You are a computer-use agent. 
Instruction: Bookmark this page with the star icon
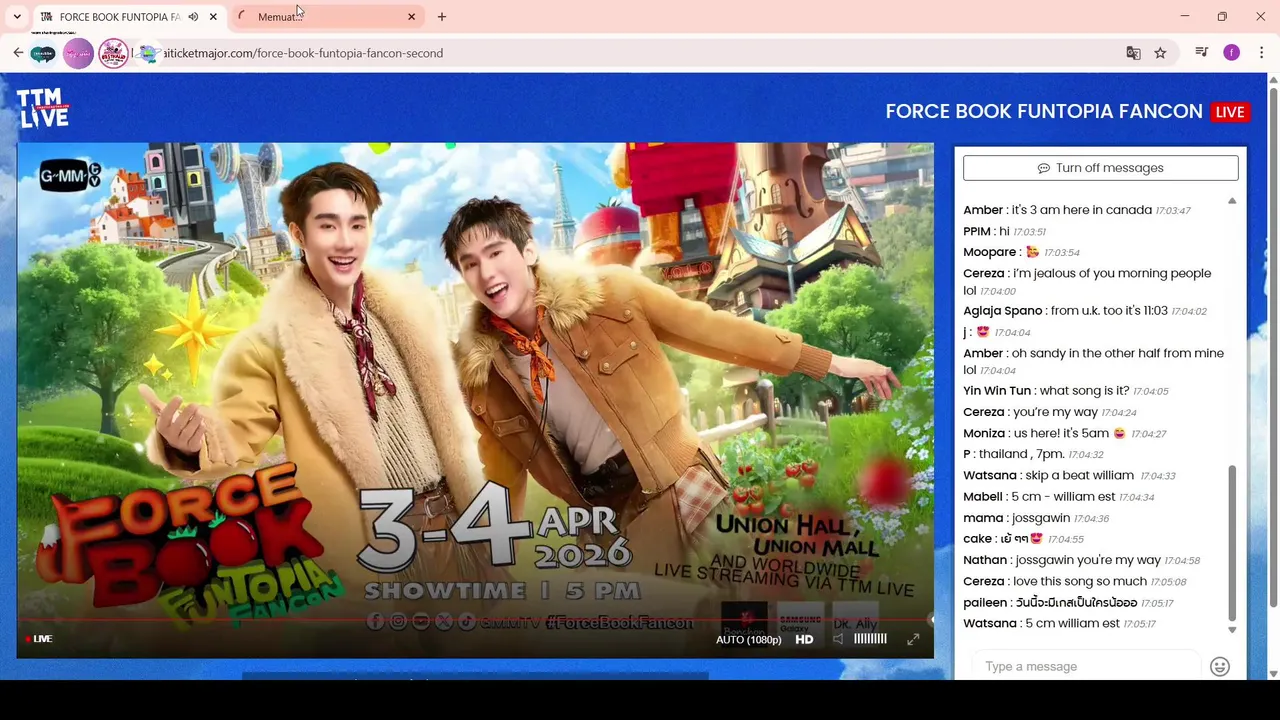pos(1160,53)
